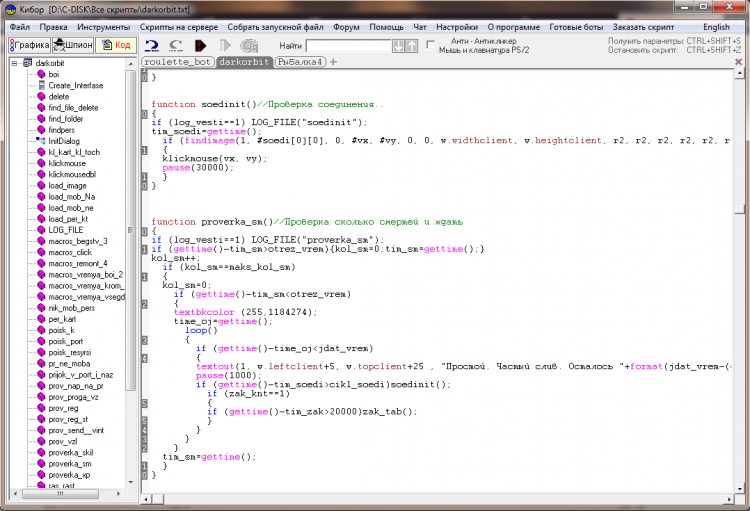
Task: Click the Код button
Action: pos(116,45)
